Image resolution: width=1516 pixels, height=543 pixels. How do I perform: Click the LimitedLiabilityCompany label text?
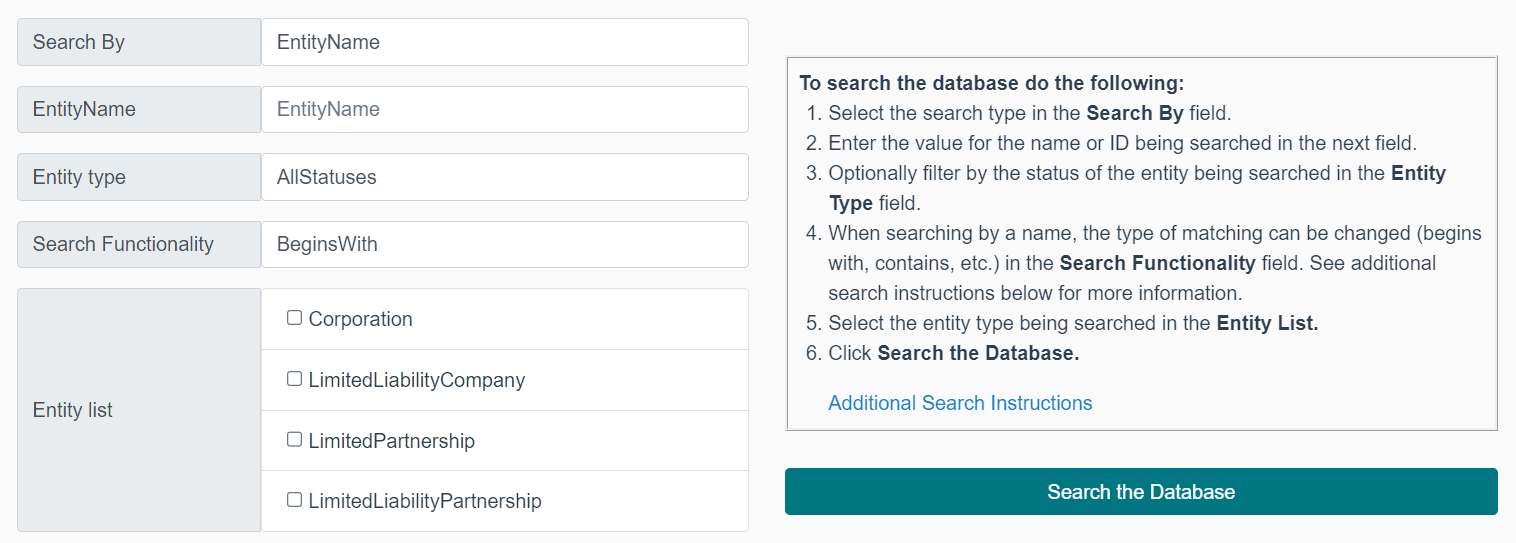click(416, 381)
